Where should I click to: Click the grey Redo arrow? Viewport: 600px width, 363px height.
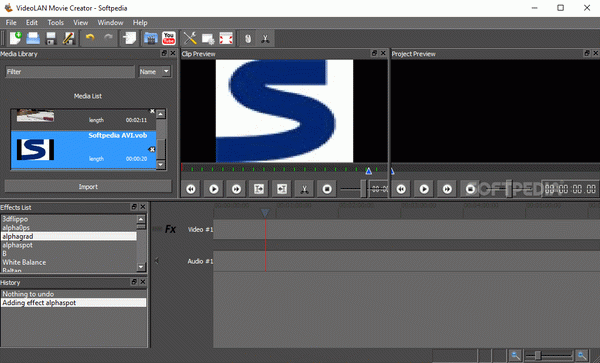109,37
